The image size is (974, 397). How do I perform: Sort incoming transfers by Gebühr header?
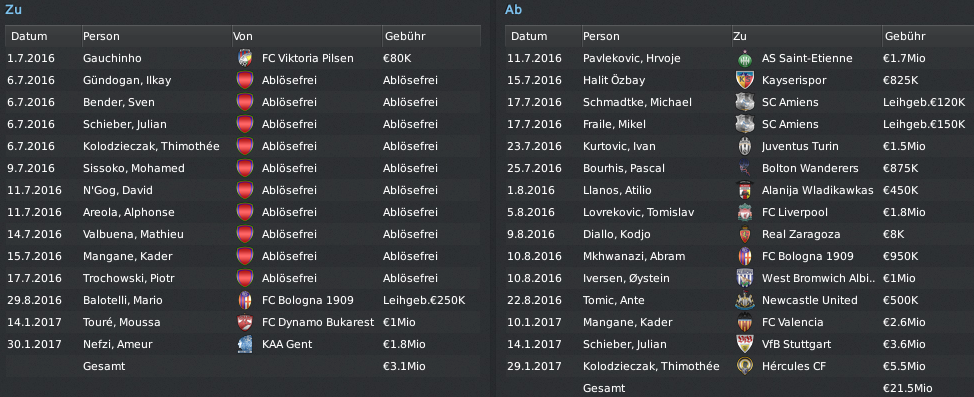click(x=431, y=36)
